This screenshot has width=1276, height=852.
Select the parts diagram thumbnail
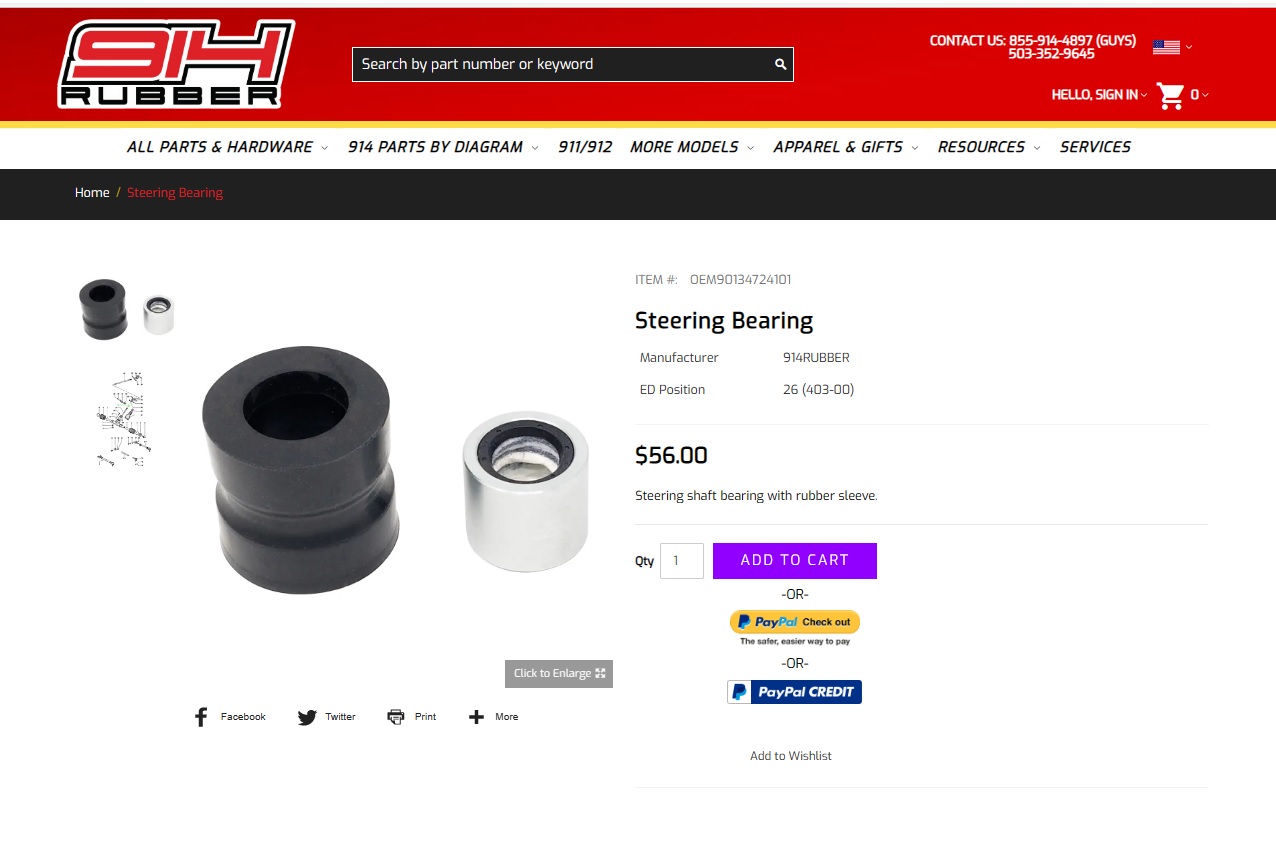click(124, 419)
